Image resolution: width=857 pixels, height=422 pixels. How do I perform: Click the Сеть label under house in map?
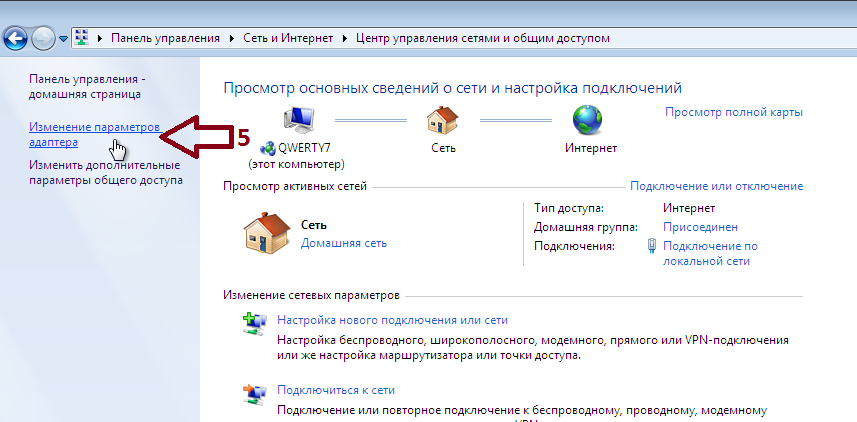443,148
